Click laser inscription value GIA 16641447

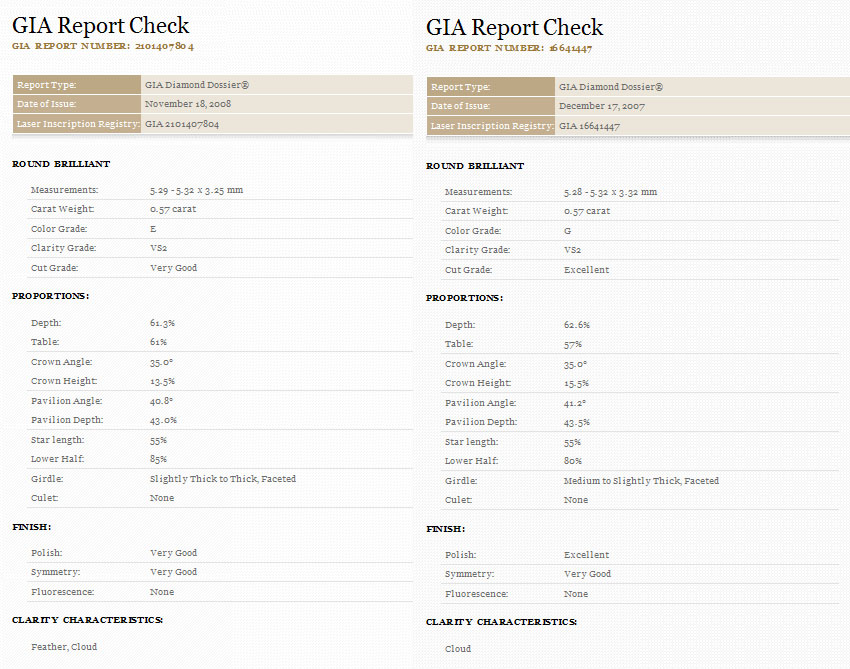[x=589, y=126]
